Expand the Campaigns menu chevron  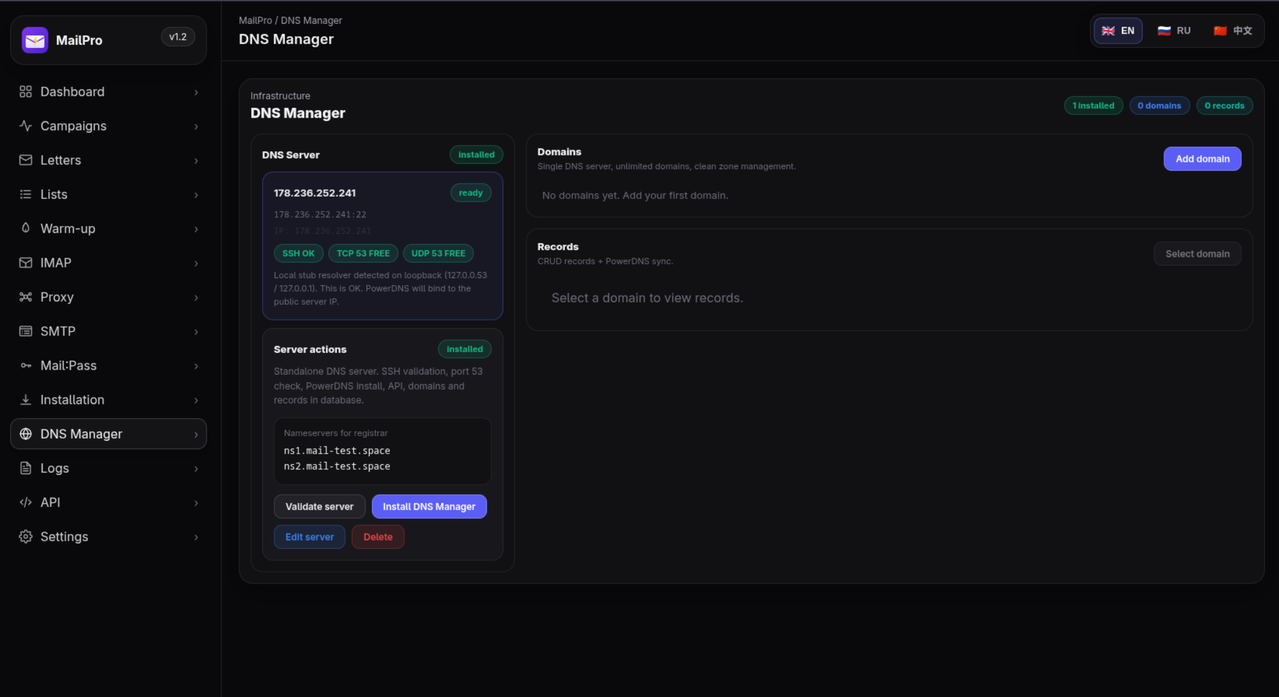pyautogui.click(x=196, y=126)
